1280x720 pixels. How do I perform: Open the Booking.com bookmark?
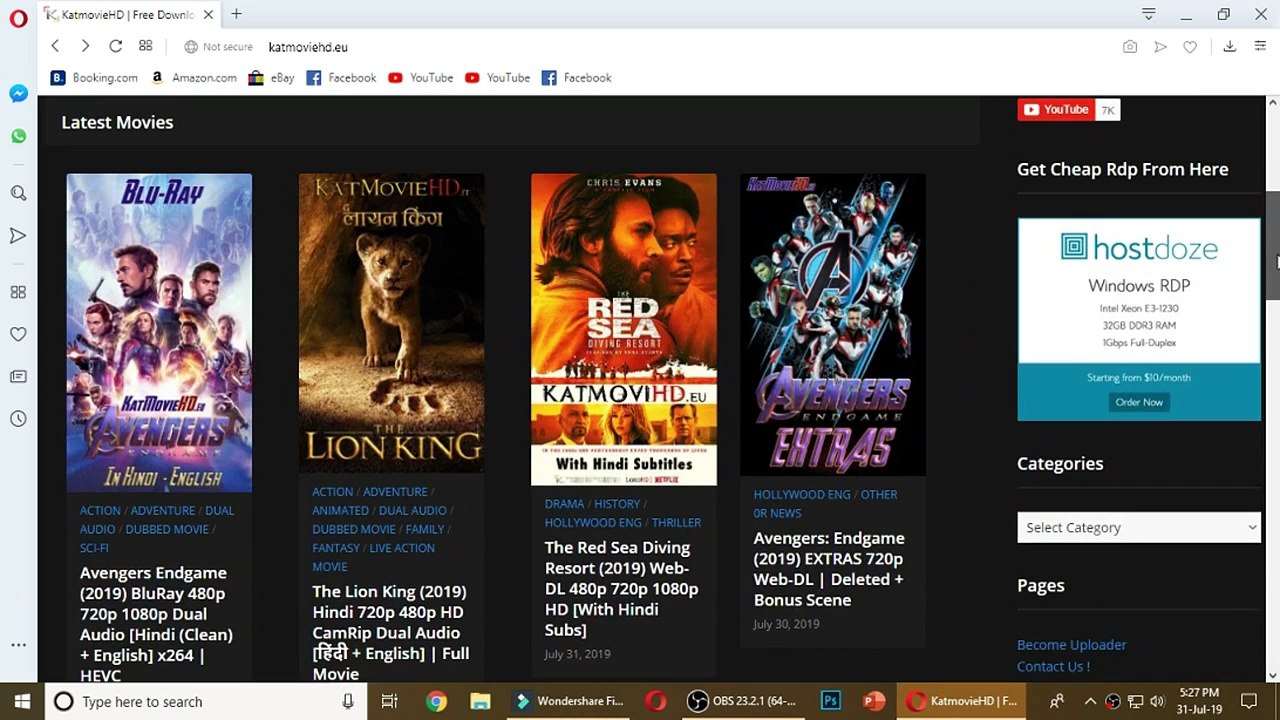(x=94, y=78)
